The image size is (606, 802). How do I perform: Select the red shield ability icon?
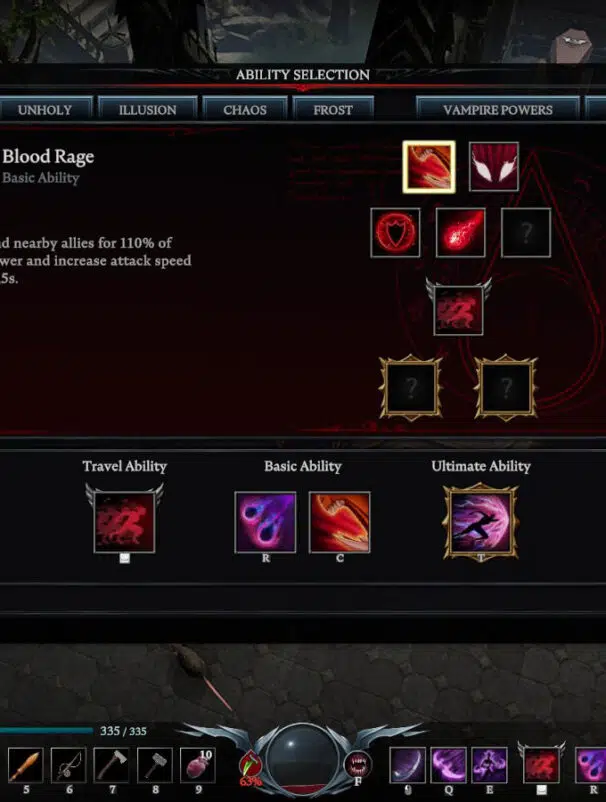pos(395,232)
